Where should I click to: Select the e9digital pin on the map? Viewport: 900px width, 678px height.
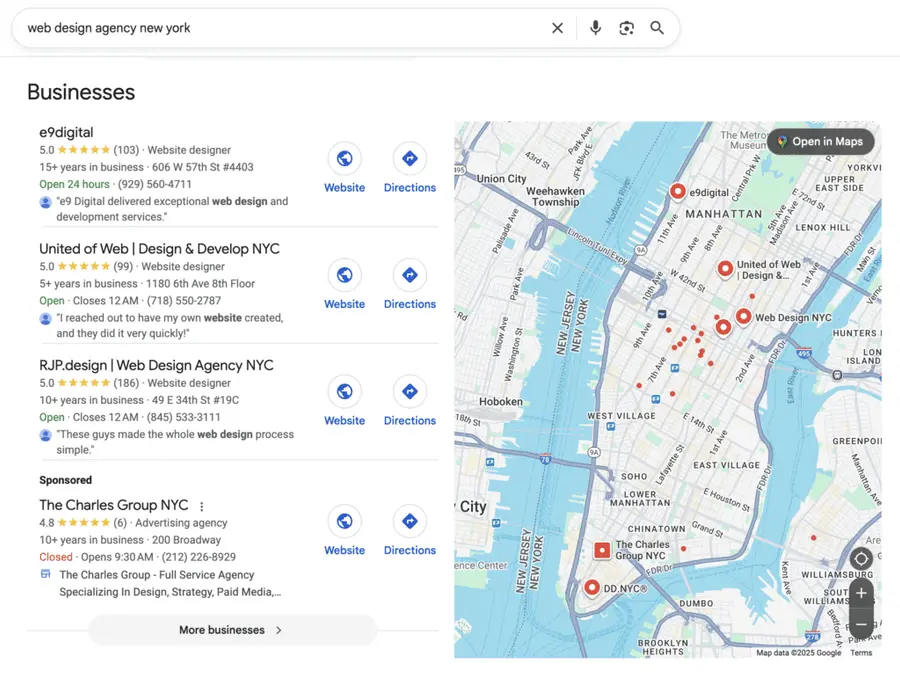(677, 191)
